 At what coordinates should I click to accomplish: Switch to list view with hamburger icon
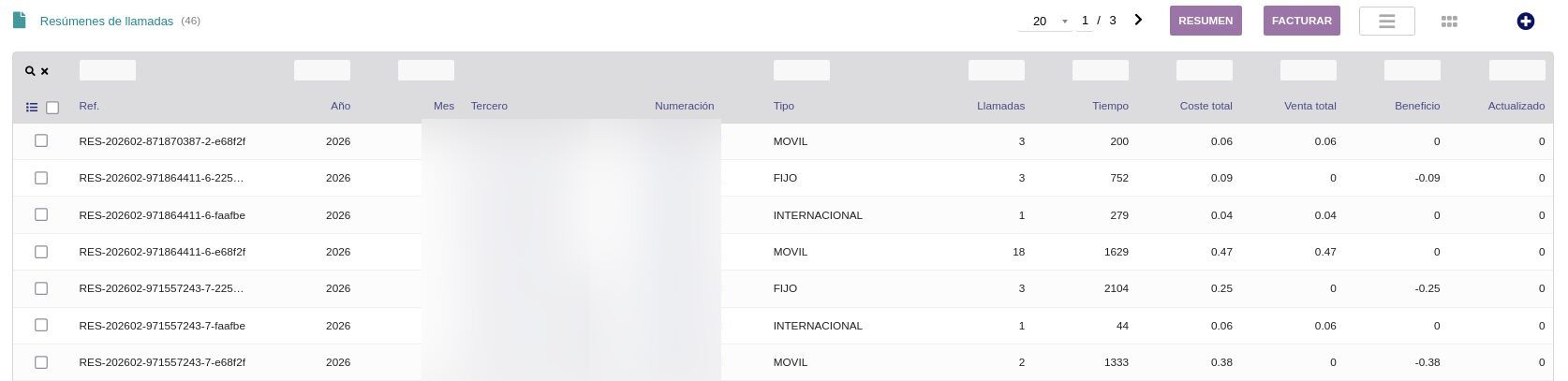1386,22
